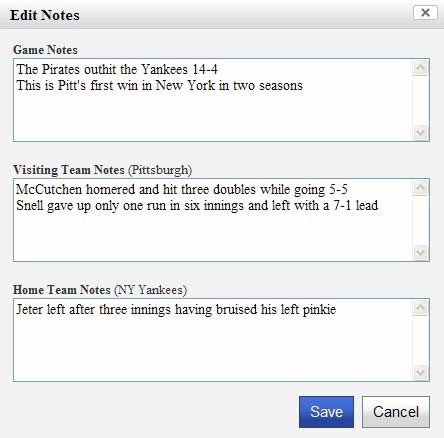Cancel editing the notes
444x438 pixels.
click(x=396, y=412)
